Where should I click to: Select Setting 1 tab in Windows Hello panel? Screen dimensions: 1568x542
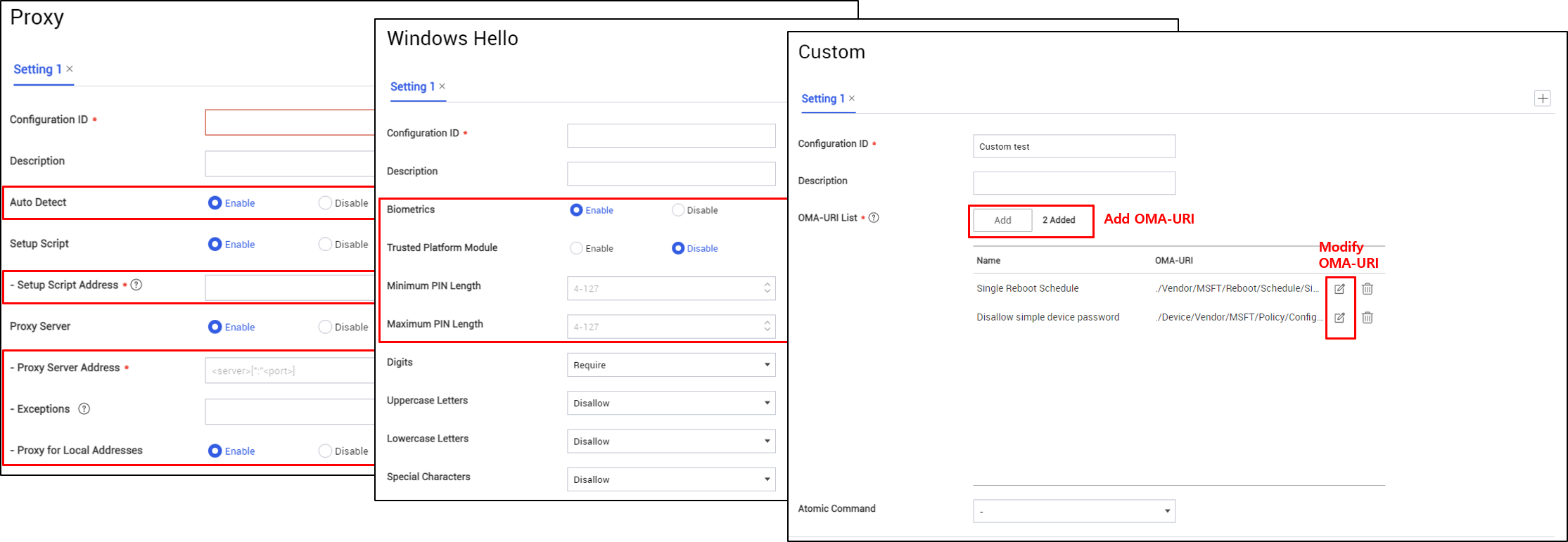[x=412, y=86]
